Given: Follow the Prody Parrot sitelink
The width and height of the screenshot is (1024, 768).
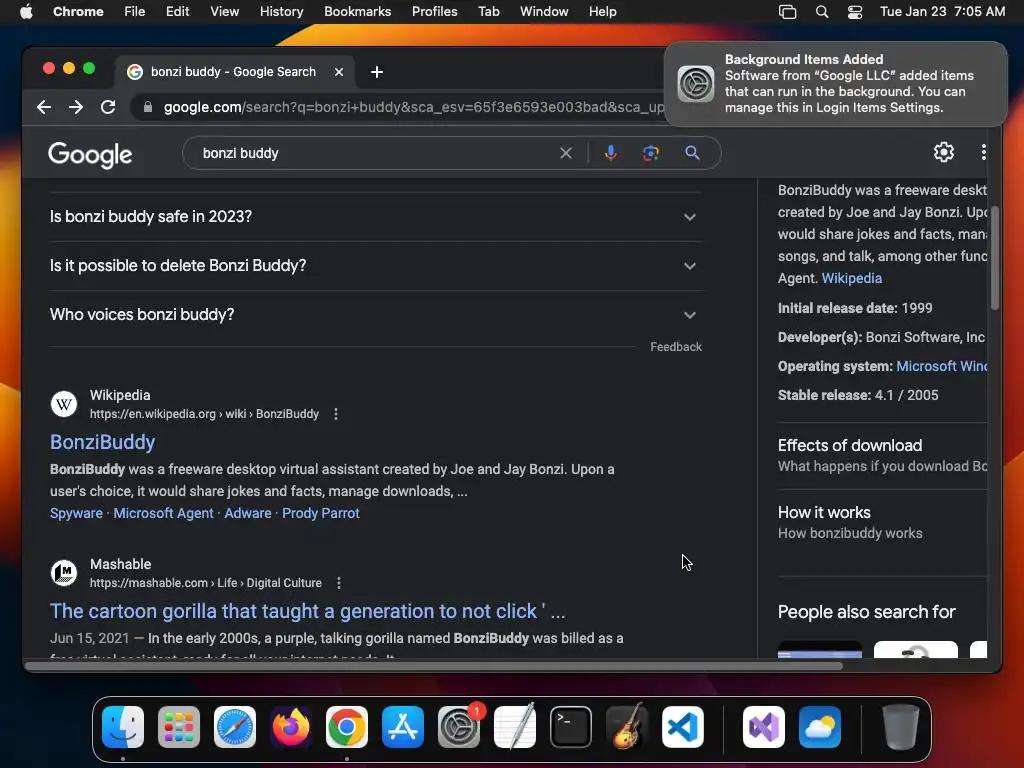Looking at the screenshot, I should [x=321, y=513].
